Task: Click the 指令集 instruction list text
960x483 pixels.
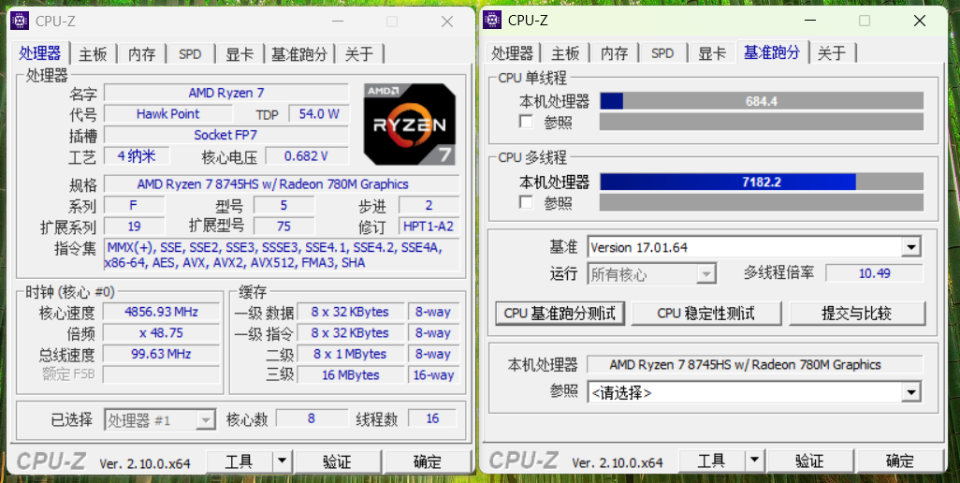Action: coord(281,255)
